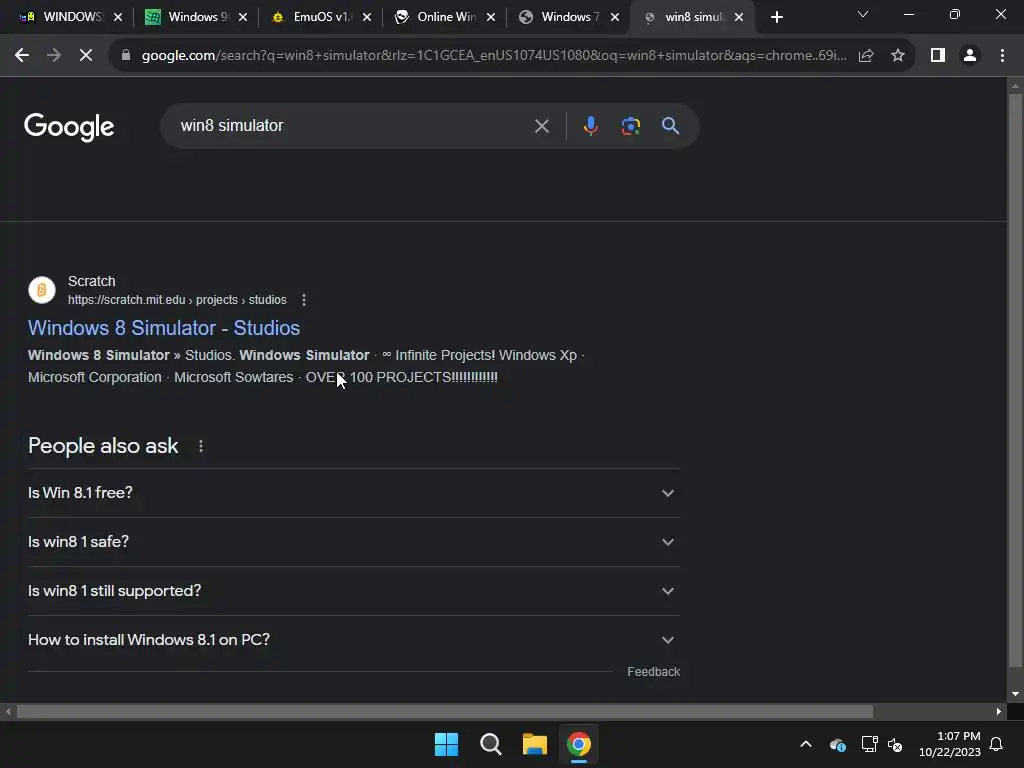Expand "Is win8 1 still supported?" question
The image size is (1024, 768).
pyautogui.click(x=353, y=591)
